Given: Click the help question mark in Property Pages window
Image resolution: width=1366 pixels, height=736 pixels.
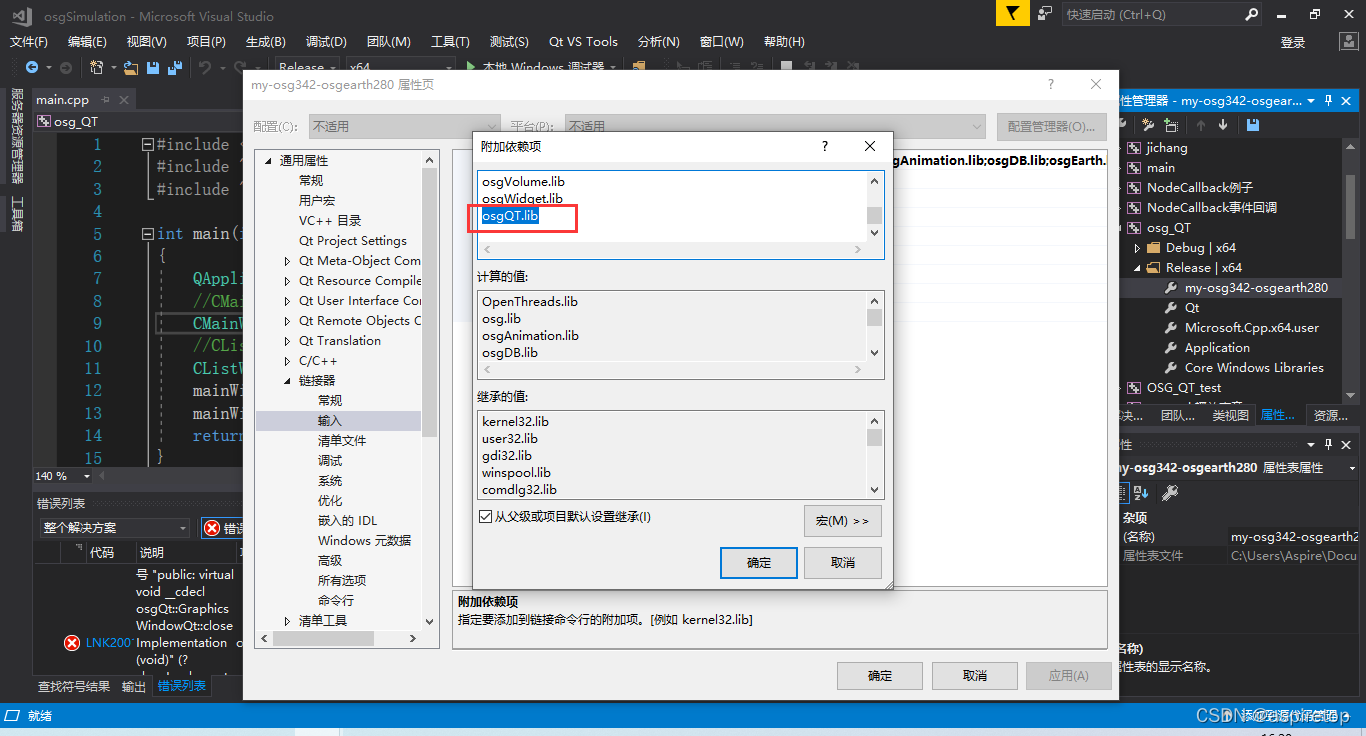Looking at the screenshot, I should click(x=1051, y=85).
